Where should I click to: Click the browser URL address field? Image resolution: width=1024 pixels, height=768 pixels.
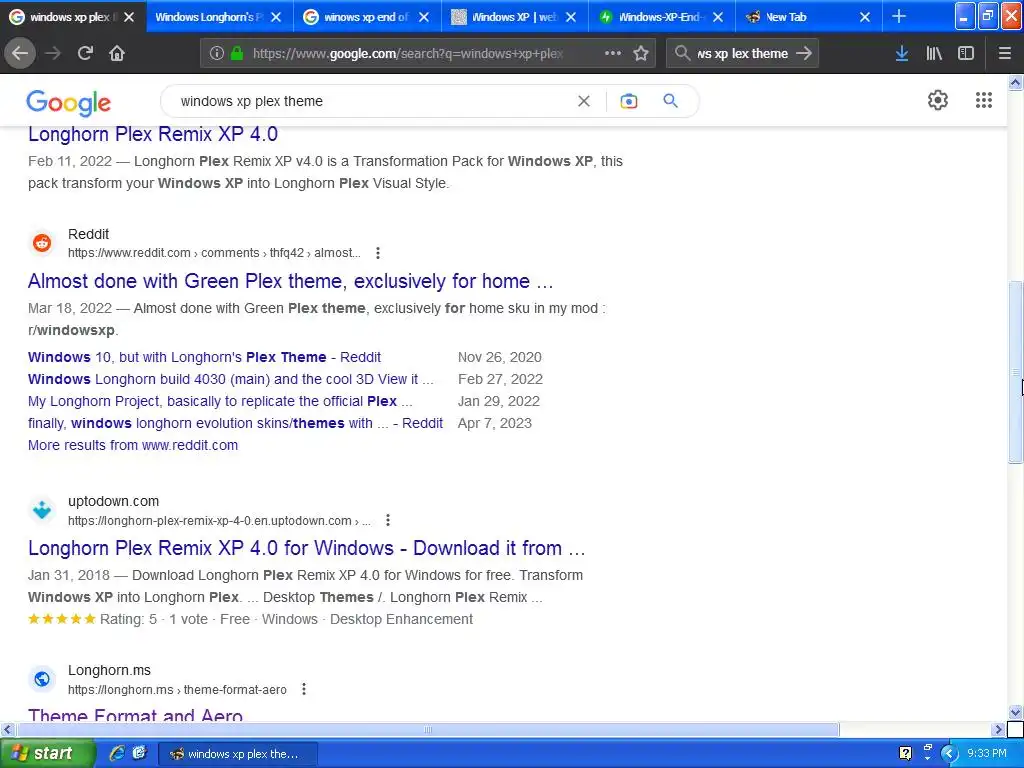point(408,54)
